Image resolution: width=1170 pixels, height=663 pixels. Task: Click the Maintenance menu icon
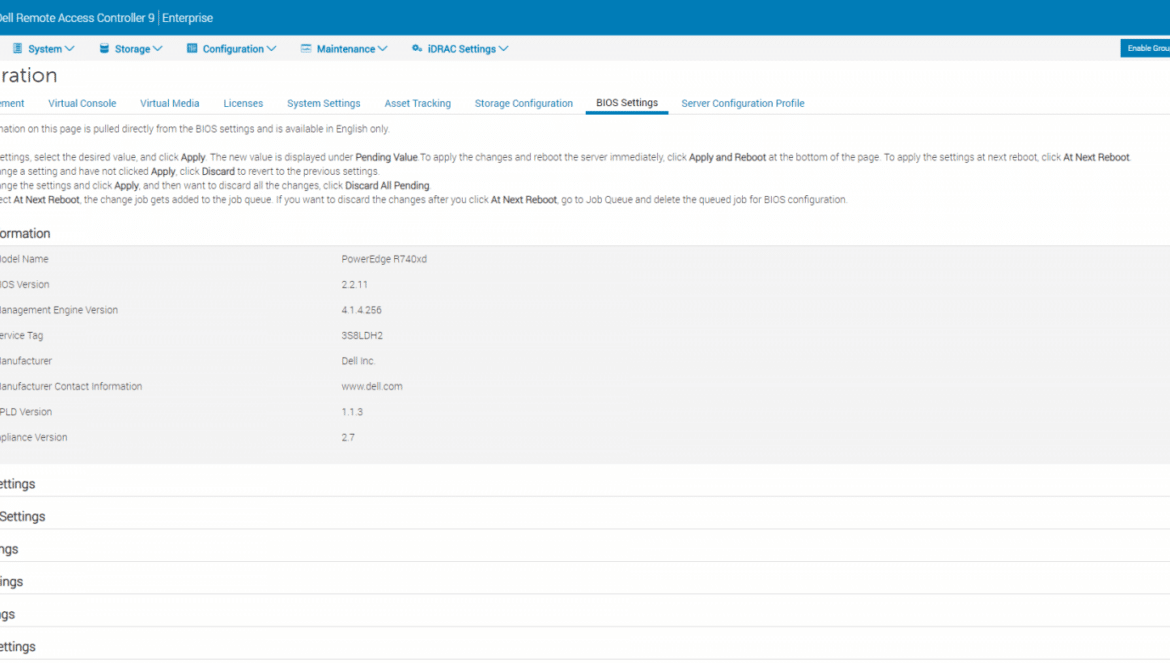(306, 48)
